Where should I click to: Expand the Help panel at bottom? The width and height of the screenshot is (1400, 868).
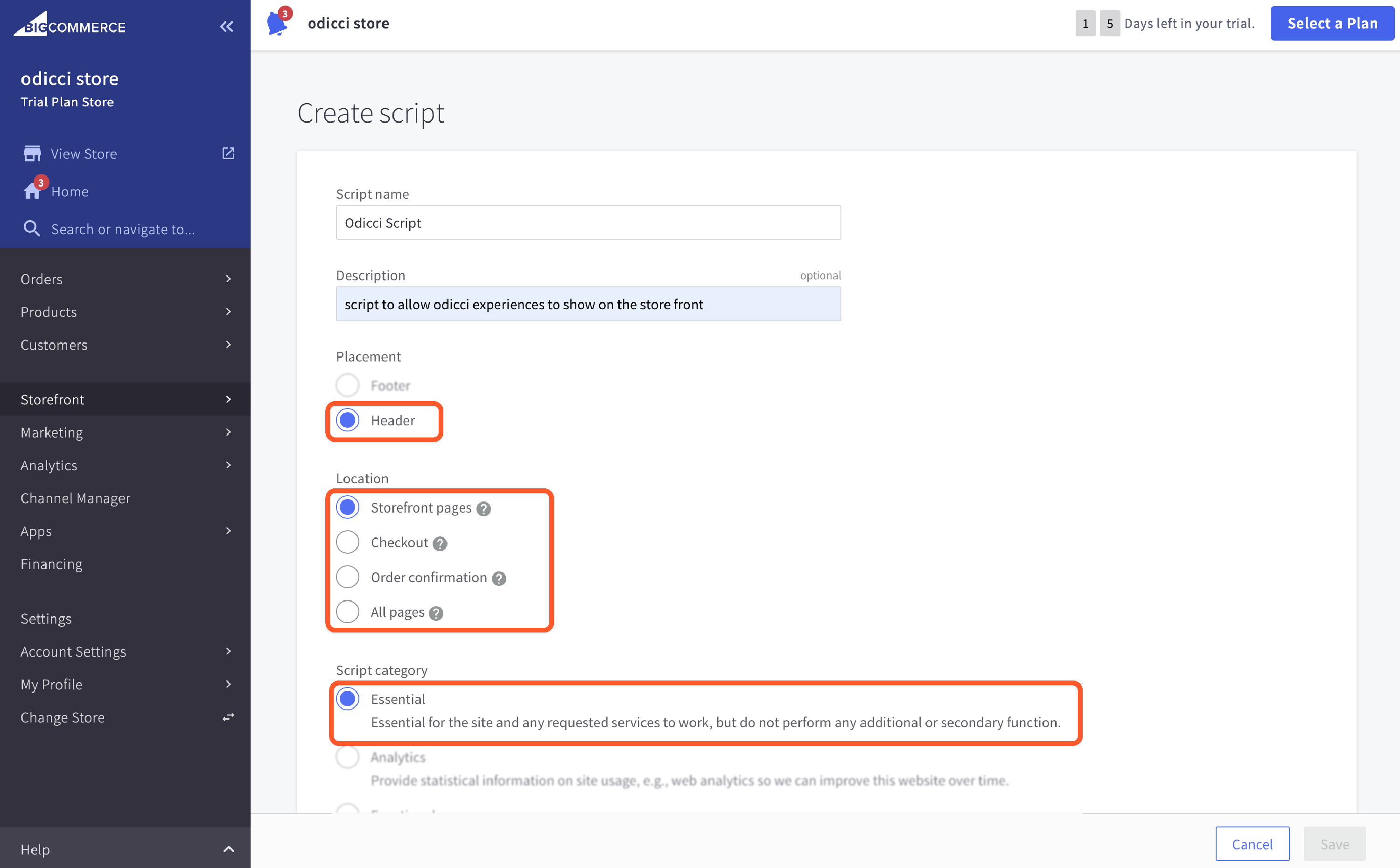[x=228, y=849]
